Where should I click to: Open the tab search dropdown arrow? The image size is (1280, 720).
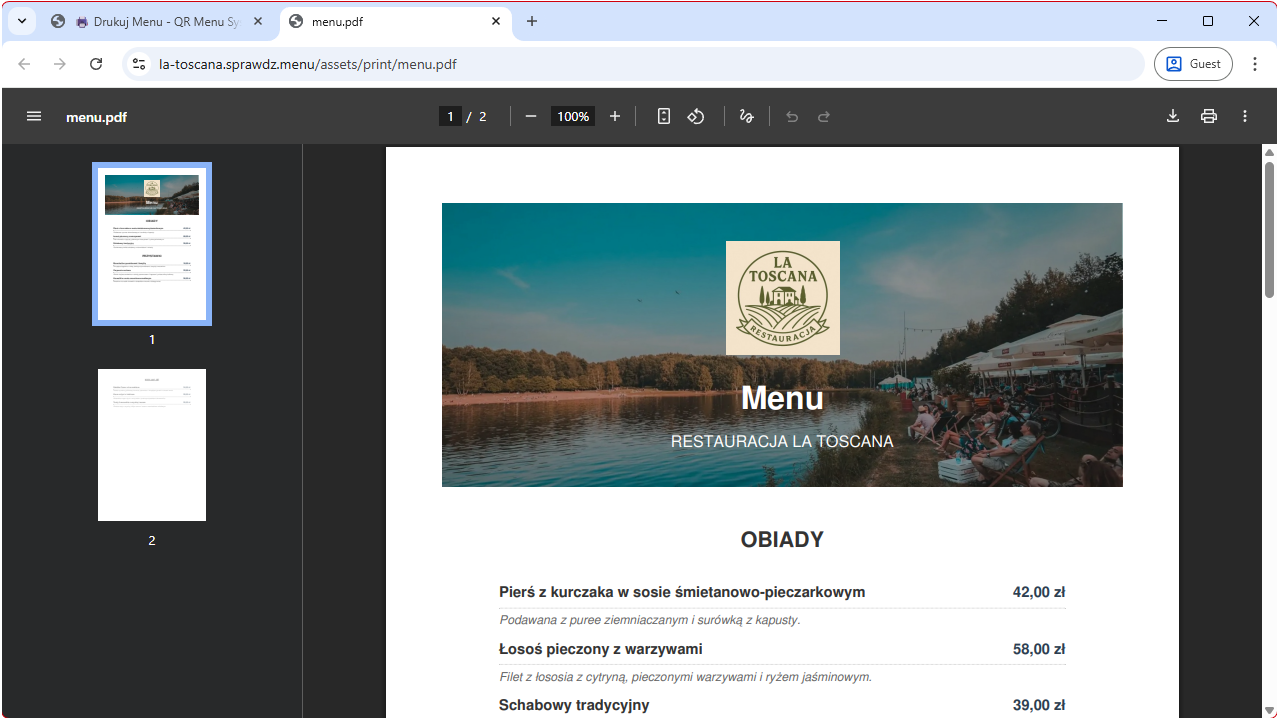click(x=21, y=20)
